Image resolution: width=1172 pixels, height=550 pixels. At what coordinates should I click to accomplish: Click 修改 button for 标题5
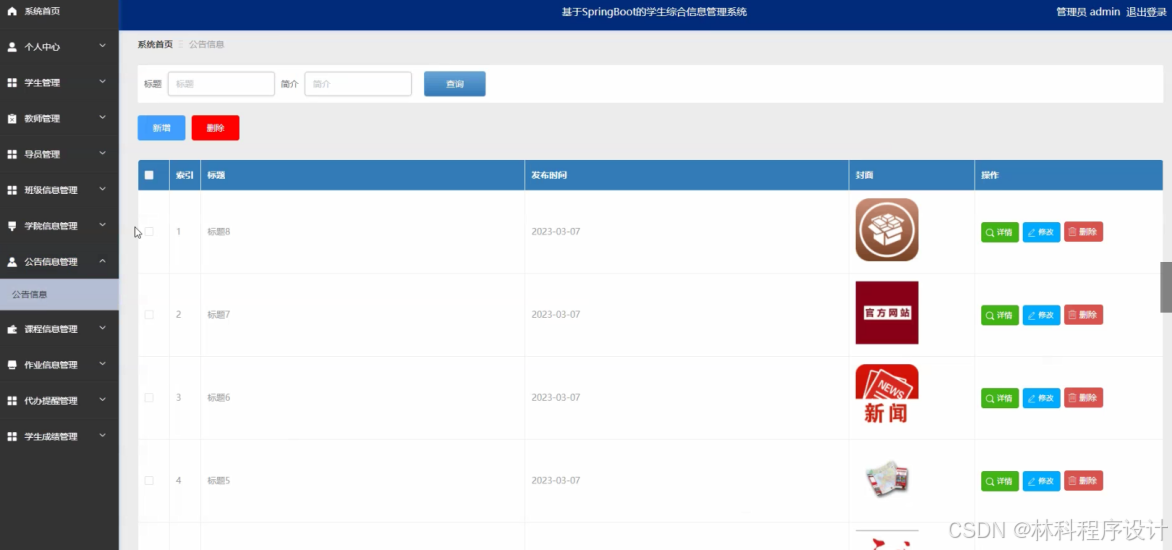tap(1041, 481)
